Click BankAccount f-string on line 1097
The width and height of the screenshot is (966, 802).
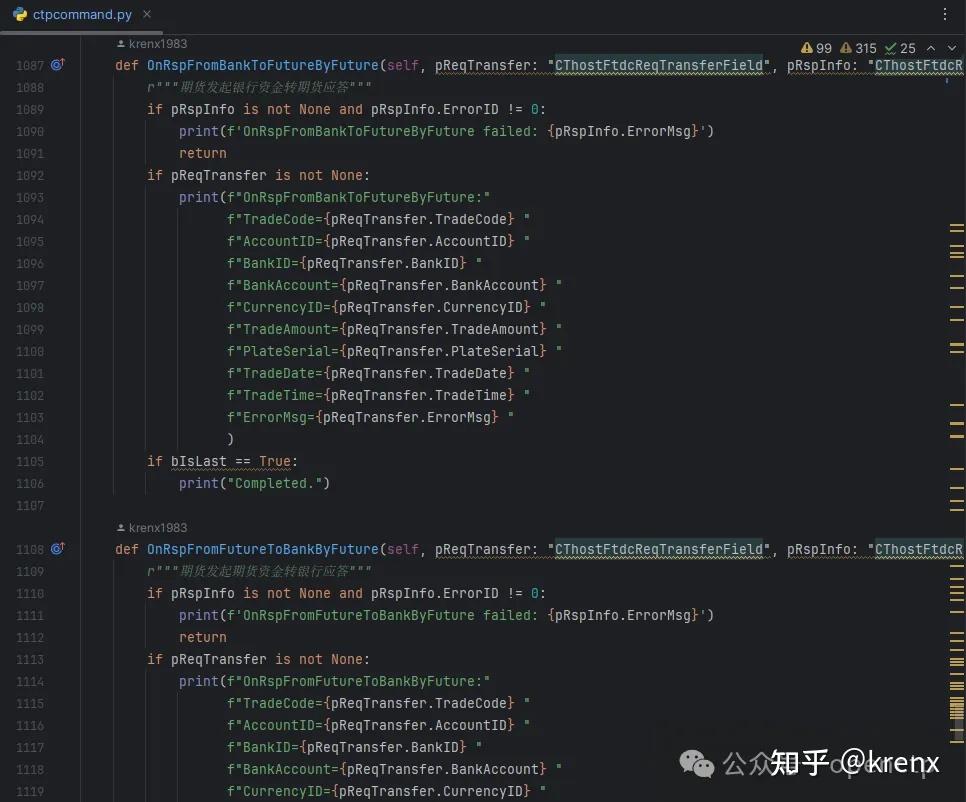[x=394, y=285]
